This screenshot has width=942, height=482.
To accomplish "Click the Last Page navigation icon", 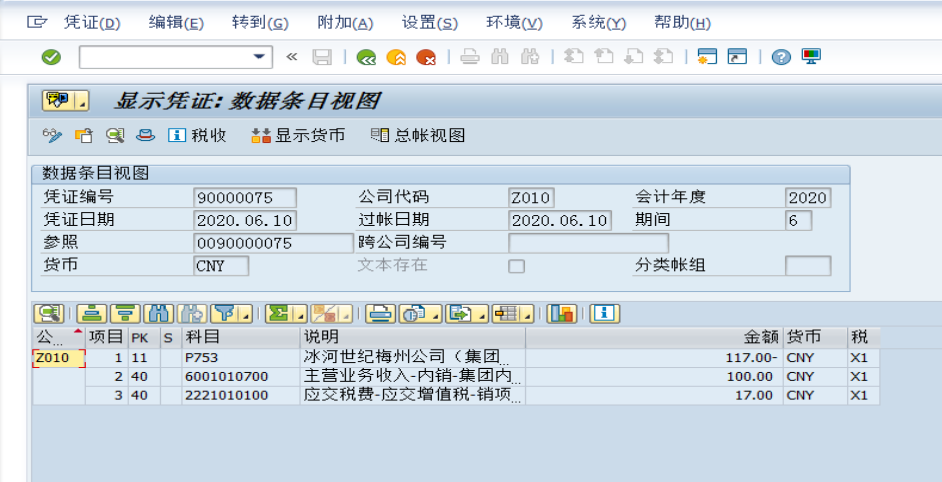I will [663, 57].
